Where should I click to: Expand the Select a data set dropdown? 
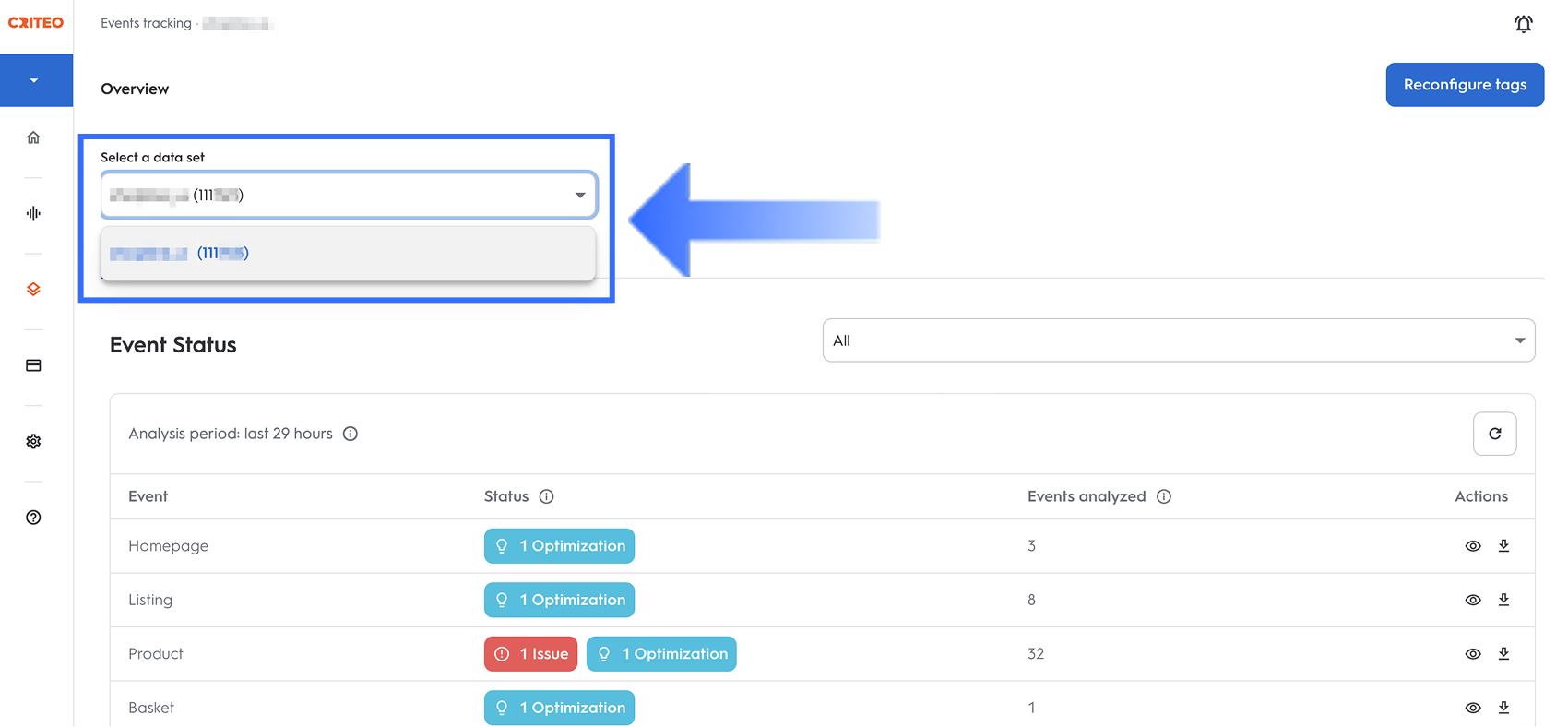[x=349, y=196]
